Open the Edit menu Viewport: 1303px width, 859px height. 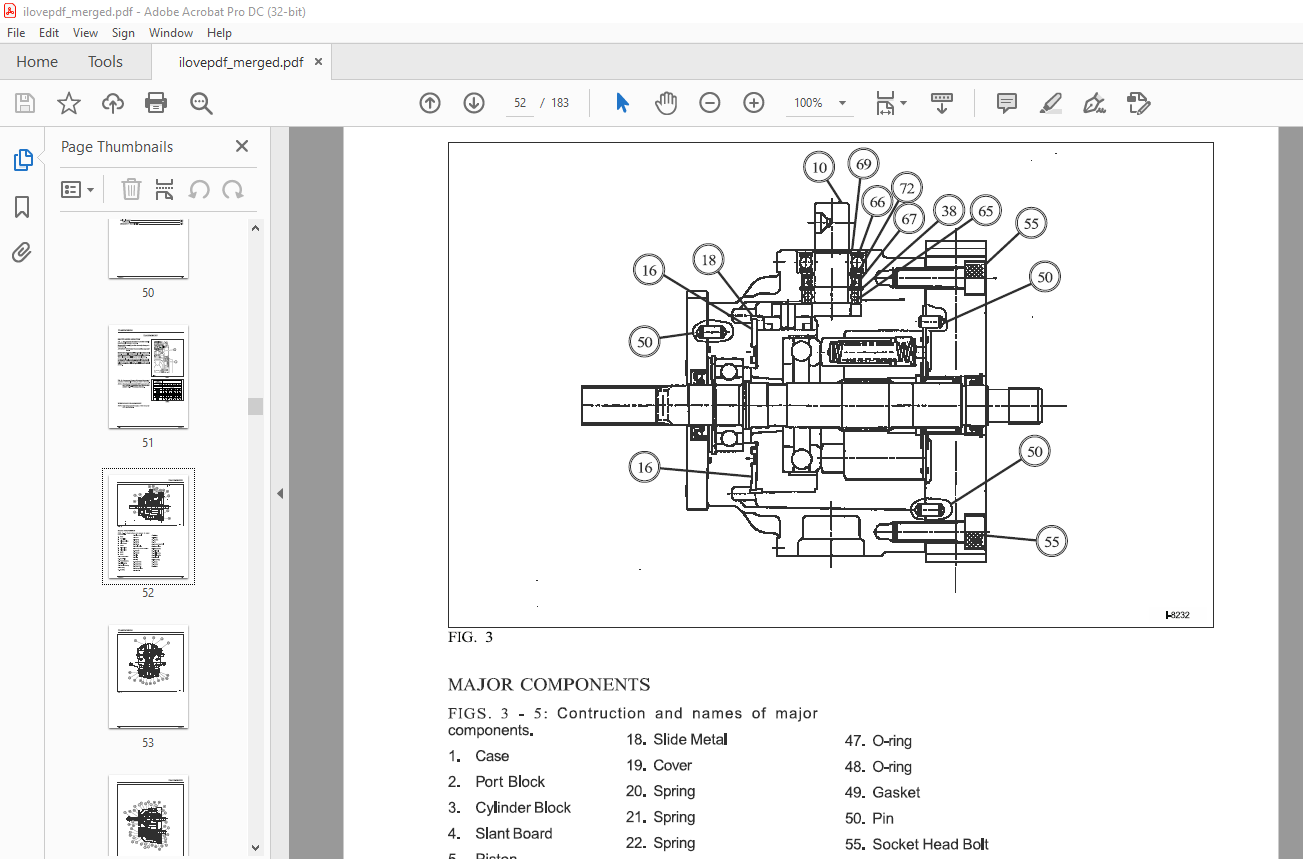49,33
